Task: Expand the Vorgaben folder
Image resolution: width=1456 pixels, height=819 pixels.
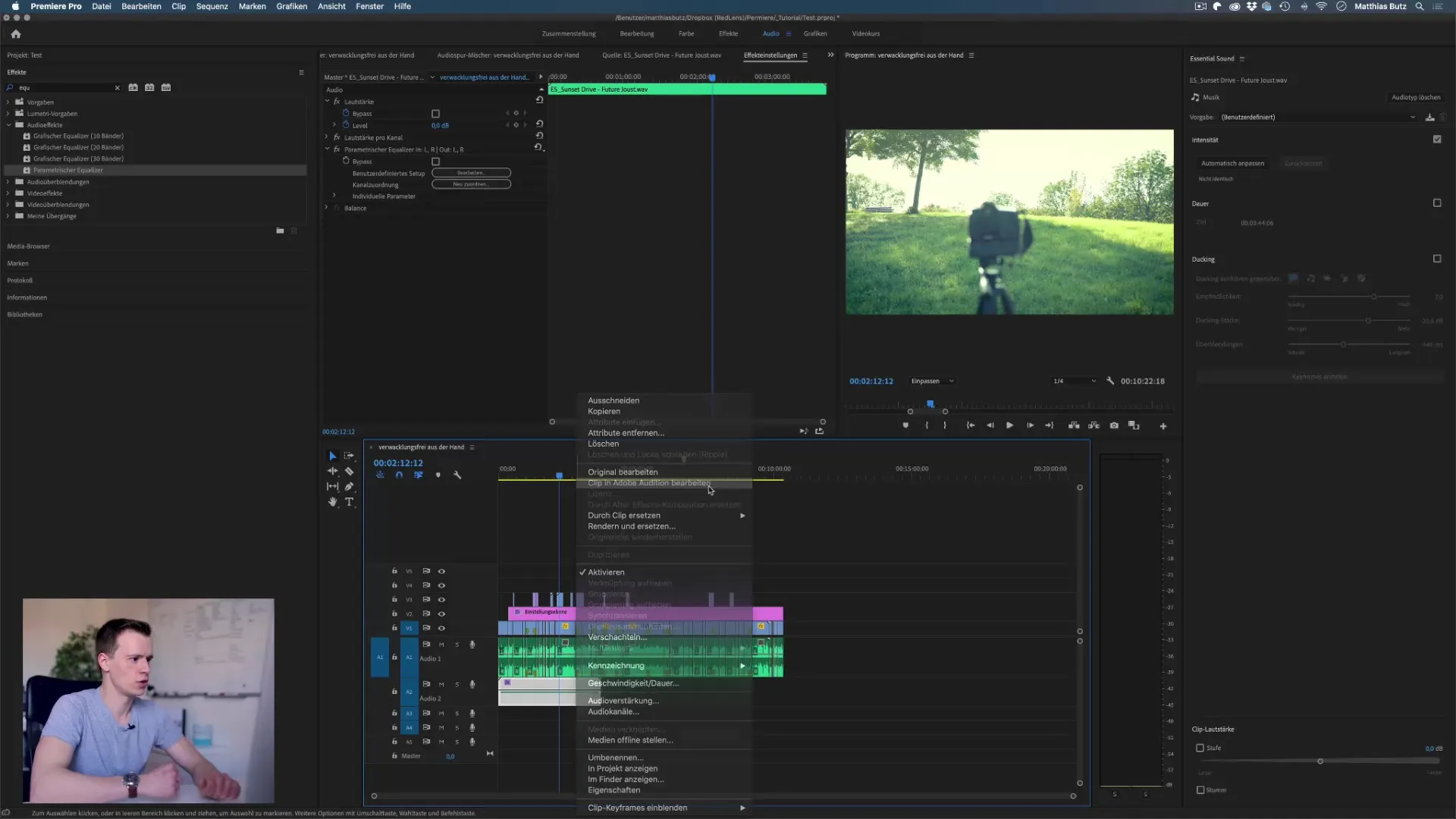Action: pyautogui.click(x=8, y=102)
